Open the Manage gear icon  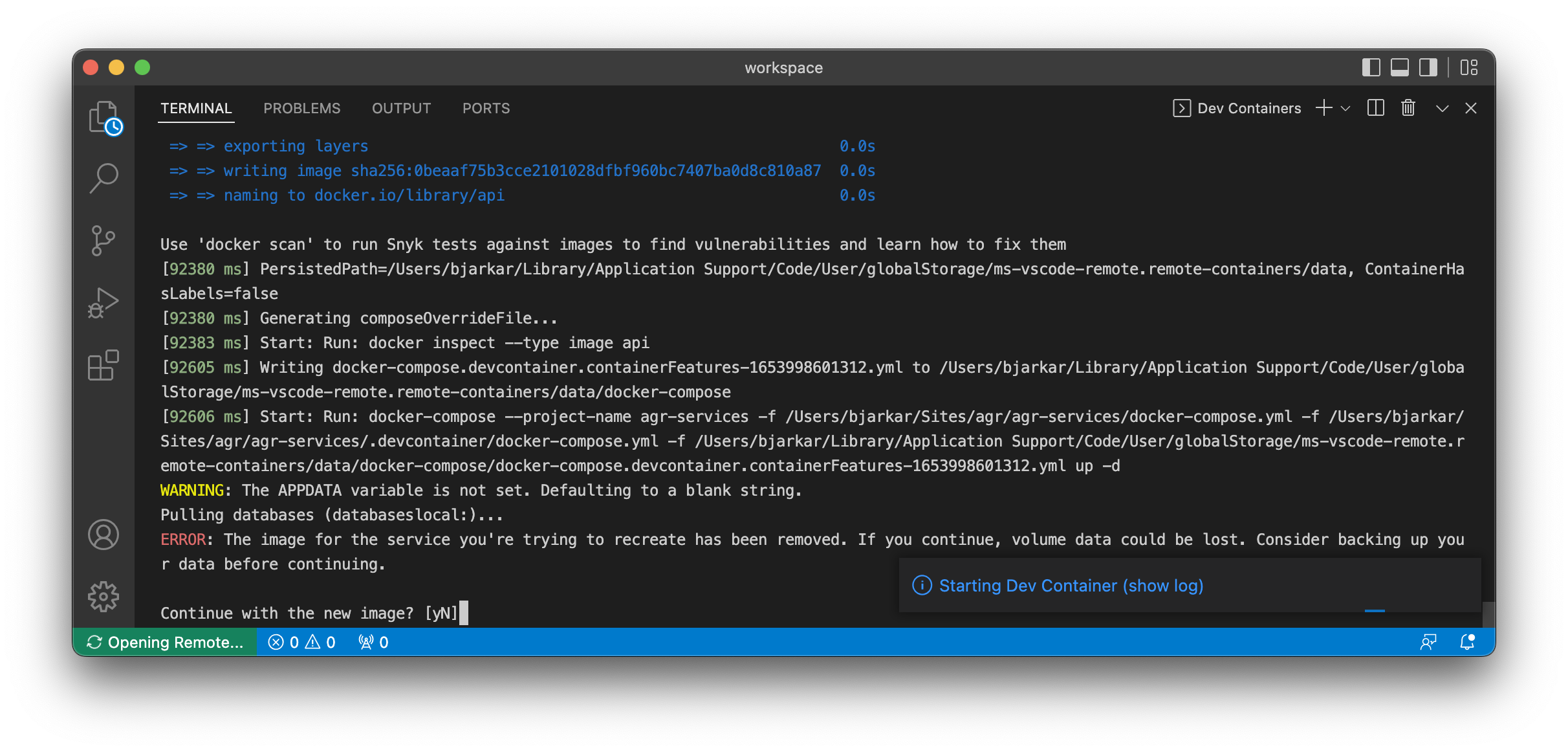pyautogui.click(x=103, y=596)
